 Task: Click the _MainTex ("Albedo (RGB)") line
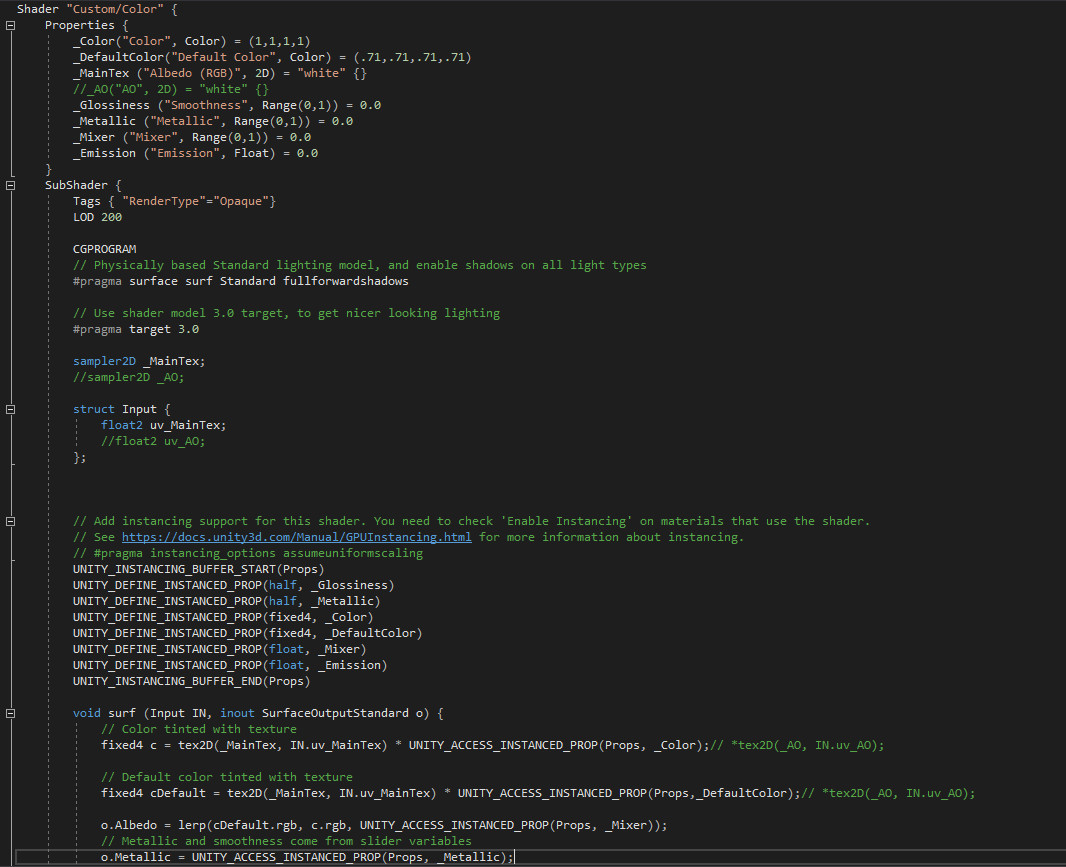coord(220,73)
